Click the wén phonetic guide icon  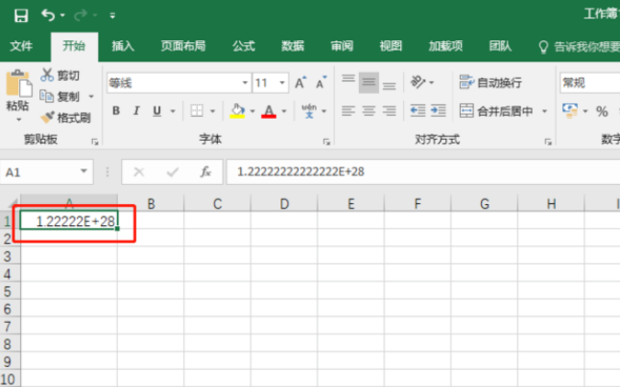[x=309, y=111]
